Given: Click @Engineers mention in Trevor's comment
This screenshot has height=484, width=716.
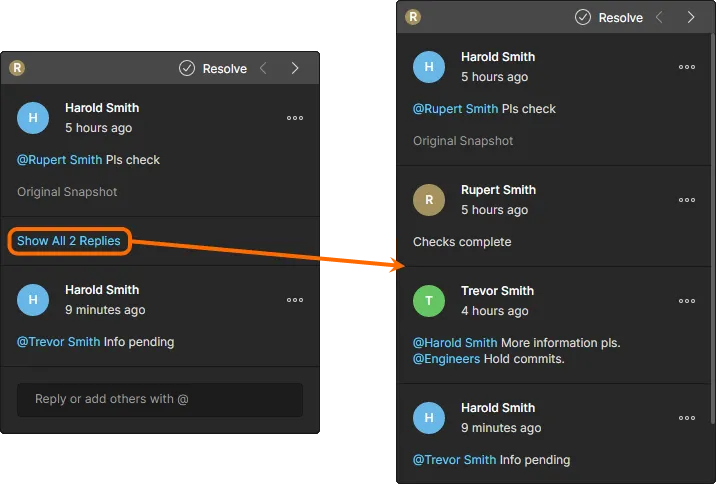Looking at the screenshot, I should [447, 359].
